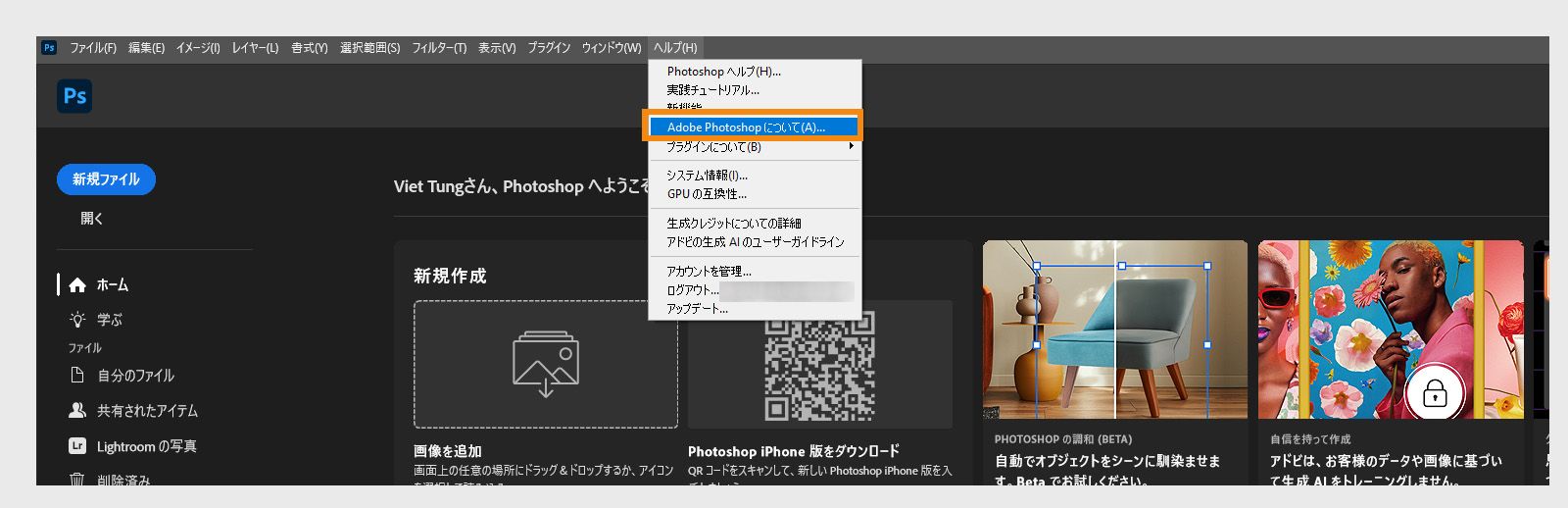Open the レイヤー(L) menu
This screenshot has width=1568, height=508.
tap(255, 47)
